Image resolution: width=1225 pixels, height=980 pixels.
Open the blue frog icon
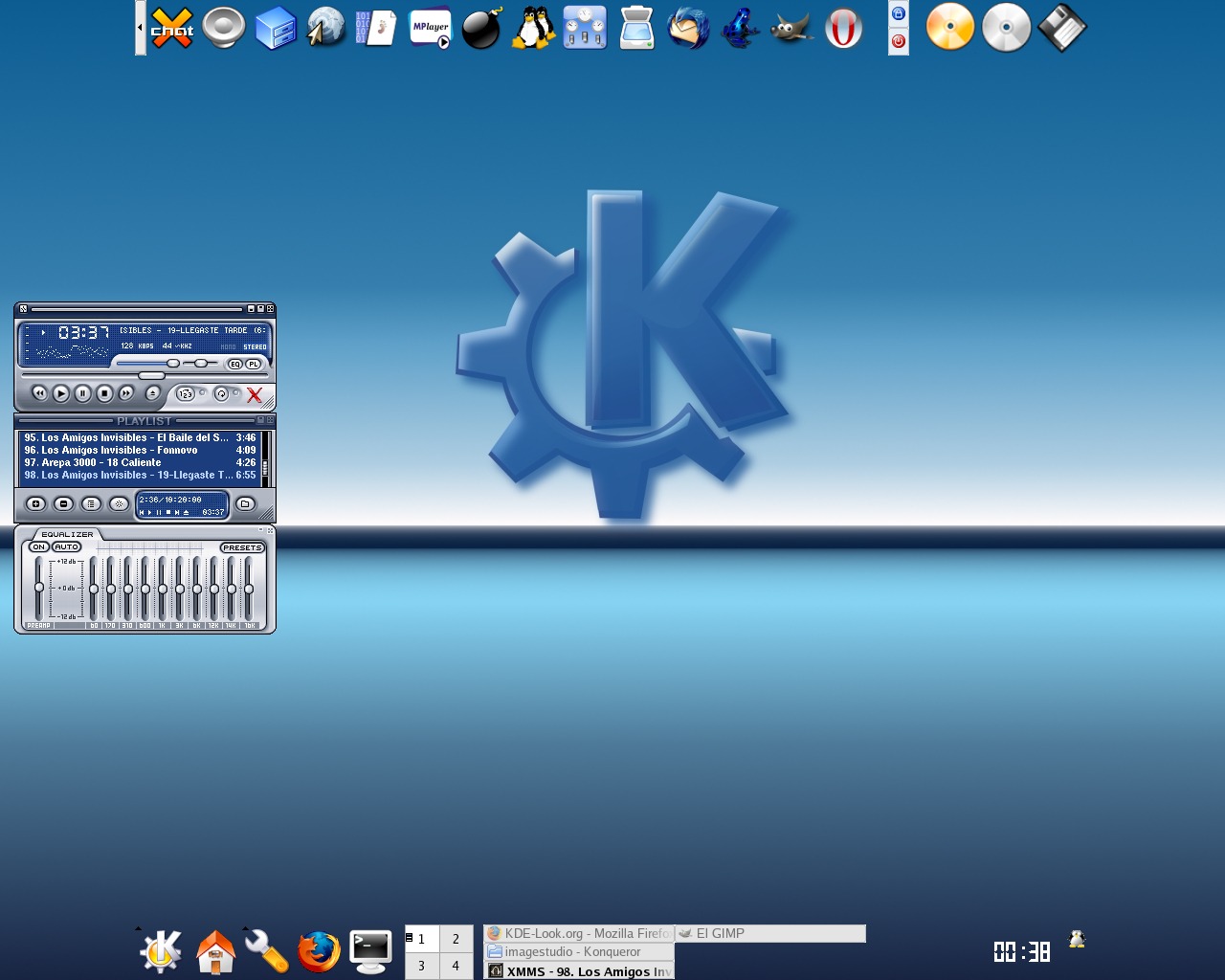pos(740,28)
